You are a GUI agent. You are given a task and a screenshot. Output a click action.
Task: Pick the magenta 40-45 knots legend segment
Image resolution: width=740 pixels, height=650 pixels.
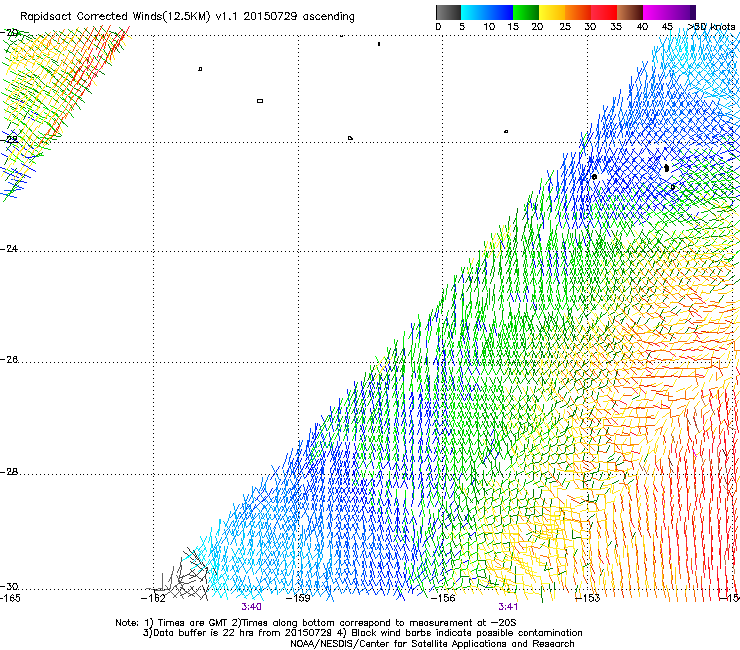656,12
